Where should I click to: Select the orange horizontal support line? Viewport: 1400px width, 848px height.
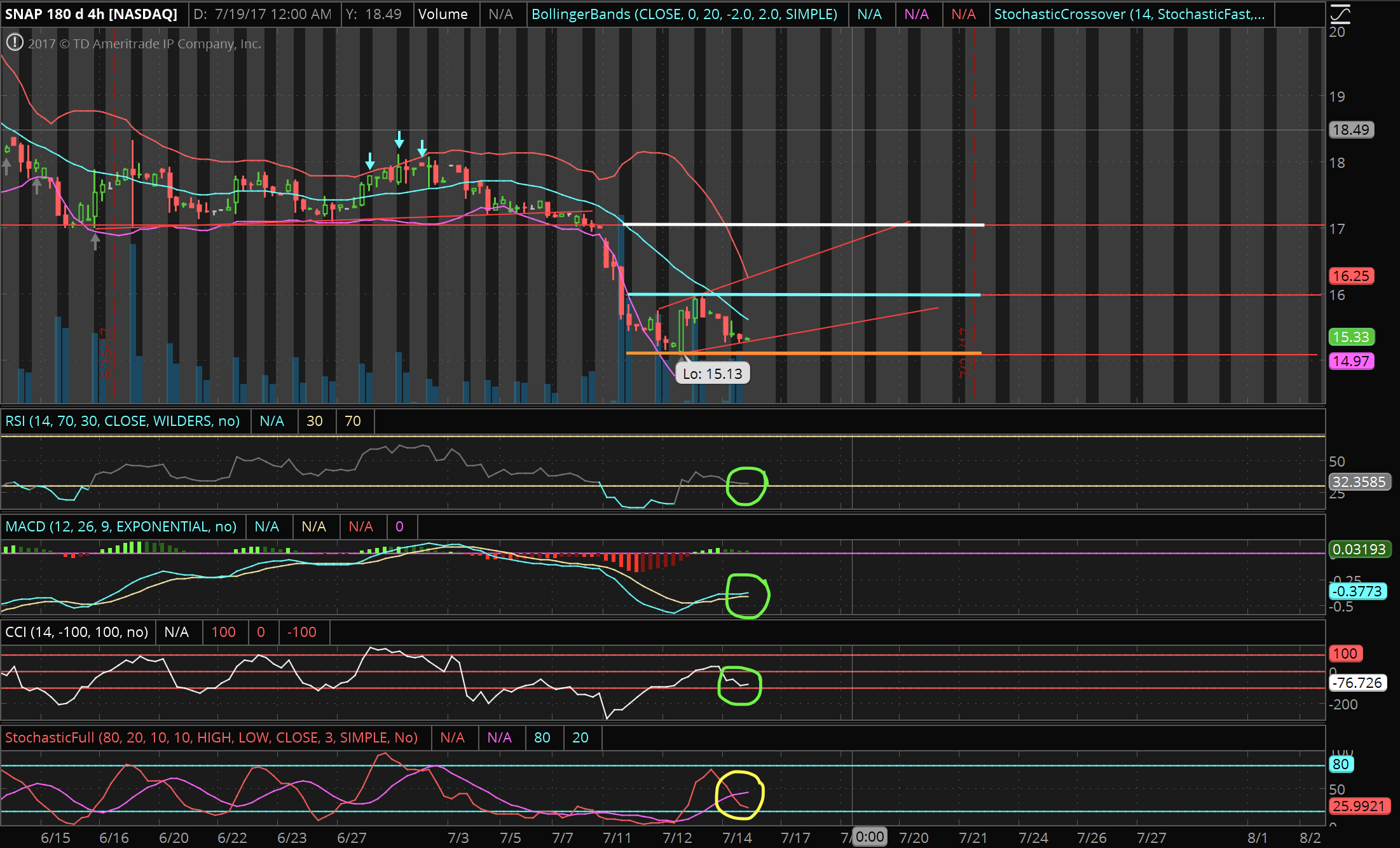pyautogui.click(x=804, y=353)
